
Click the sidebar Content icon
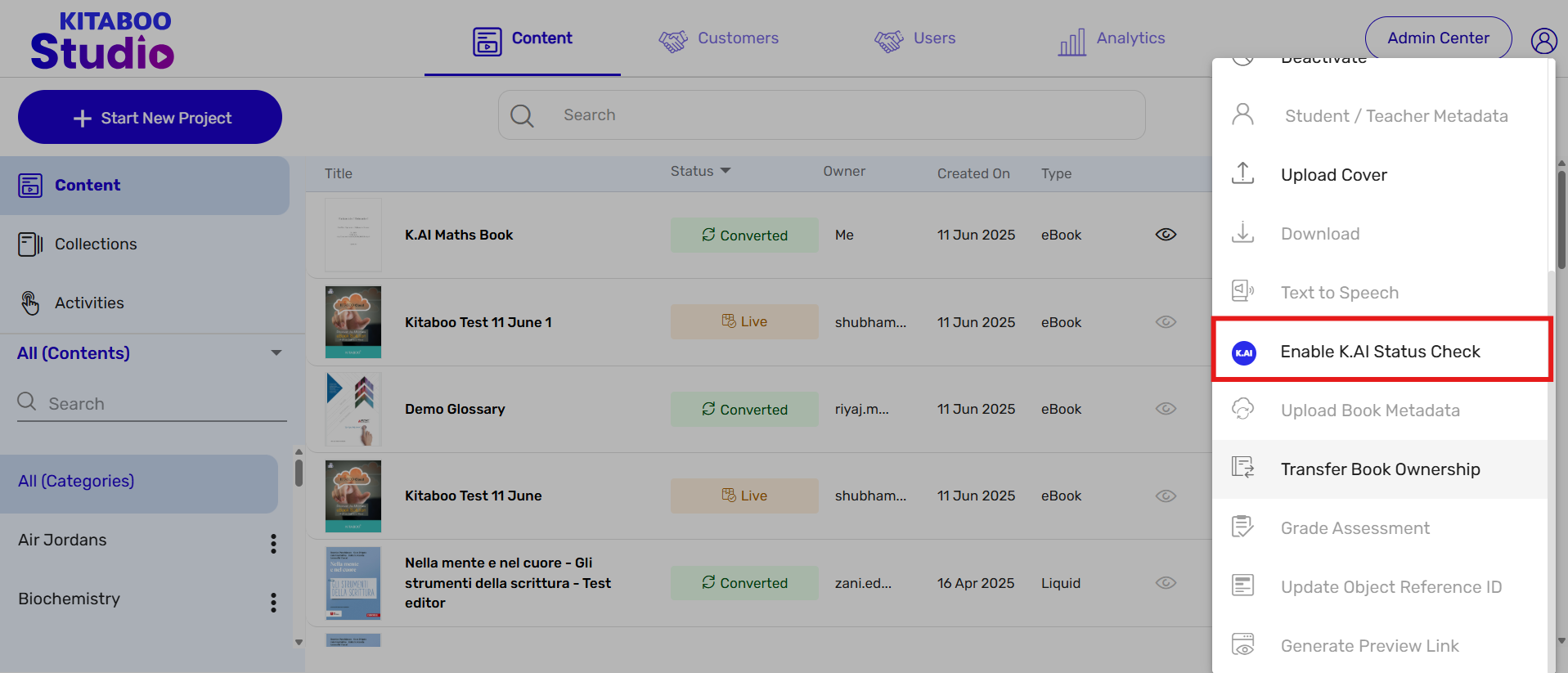coord(30,186)
